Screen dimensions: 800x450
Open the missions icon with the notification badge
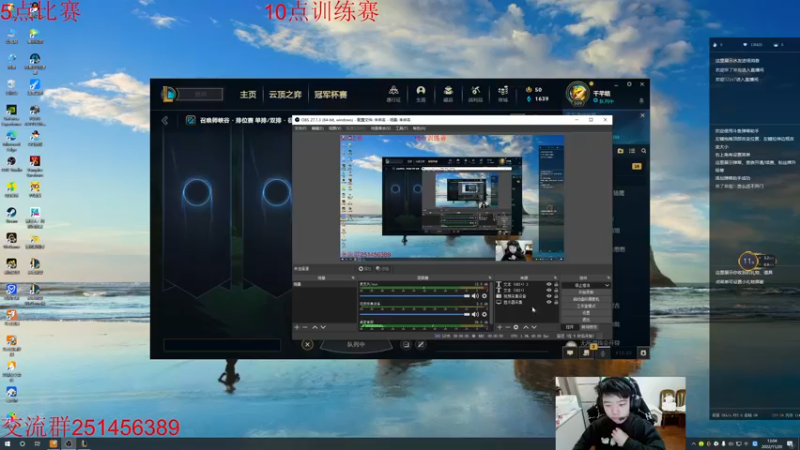[586, 352]
